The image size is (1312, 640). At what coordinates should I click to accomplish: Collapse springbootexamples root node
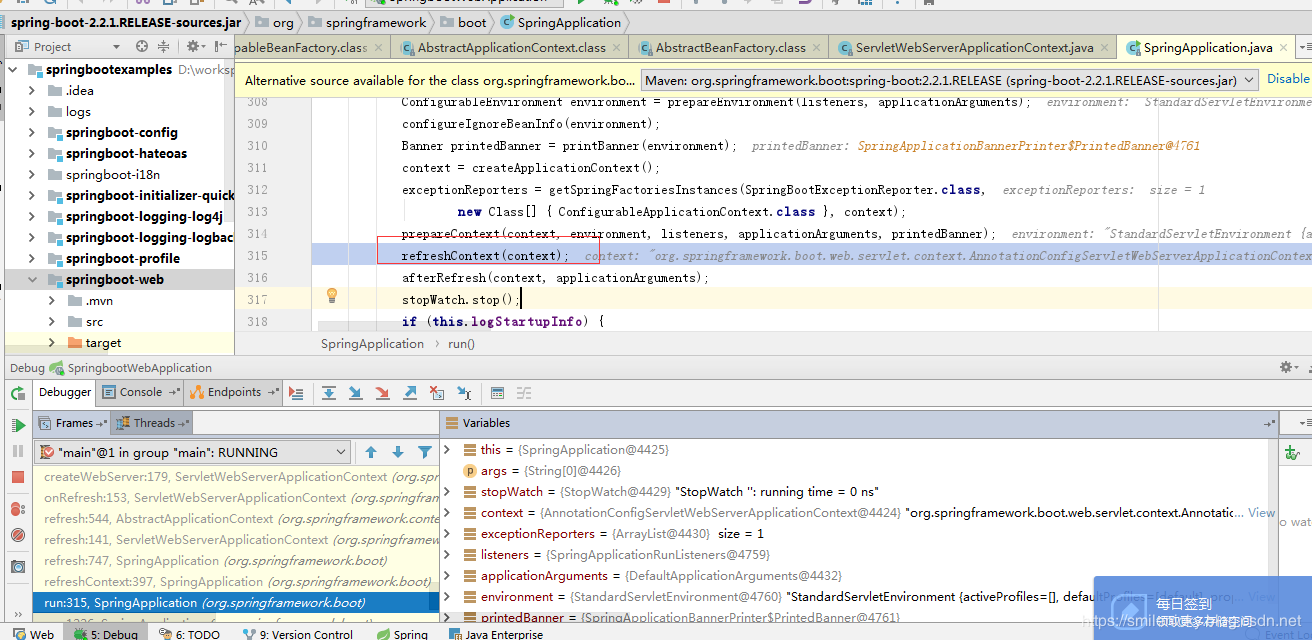coord(12,70)
